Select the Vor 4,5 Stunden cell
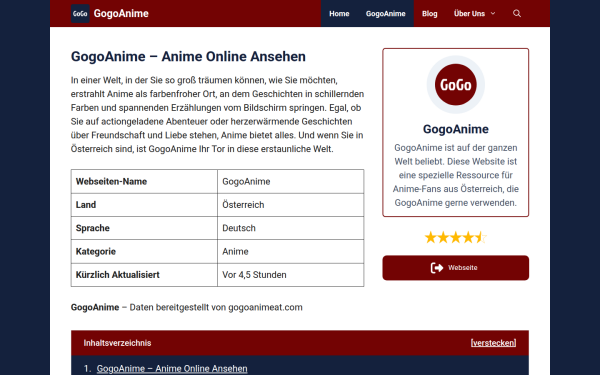The height and width of the screenshot is (375, 600). (291, 275)
